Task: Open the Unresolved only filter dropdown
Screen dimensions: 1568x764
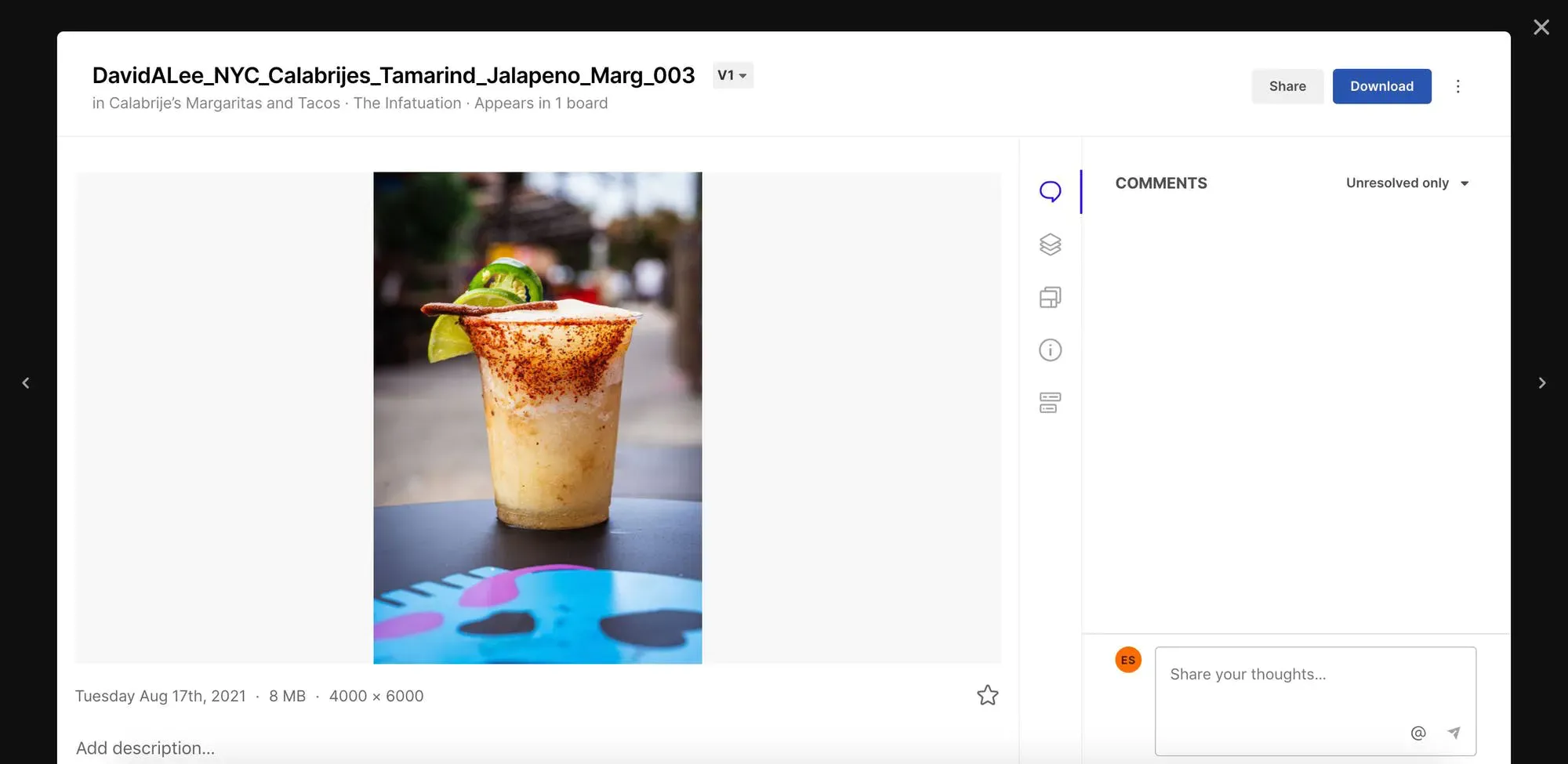Action: (x=1406, y=183)
